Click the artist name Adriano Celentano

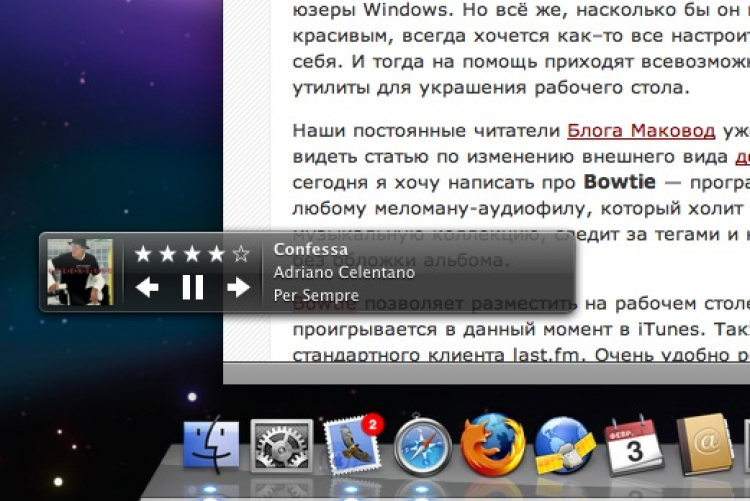344,272
